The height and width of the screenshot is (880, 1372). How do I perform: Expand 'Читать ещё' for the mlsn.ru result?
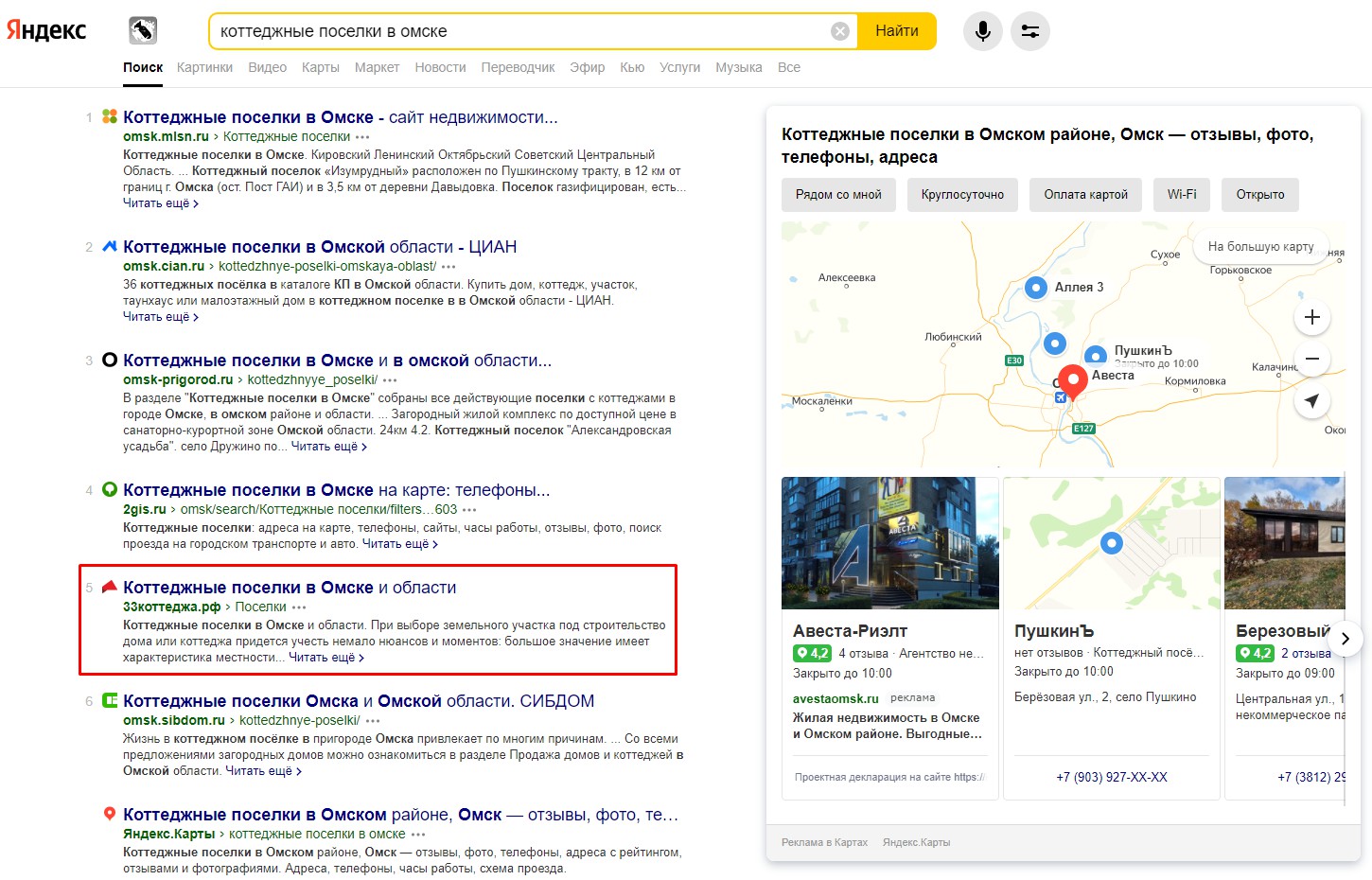(x=161, y=203)
